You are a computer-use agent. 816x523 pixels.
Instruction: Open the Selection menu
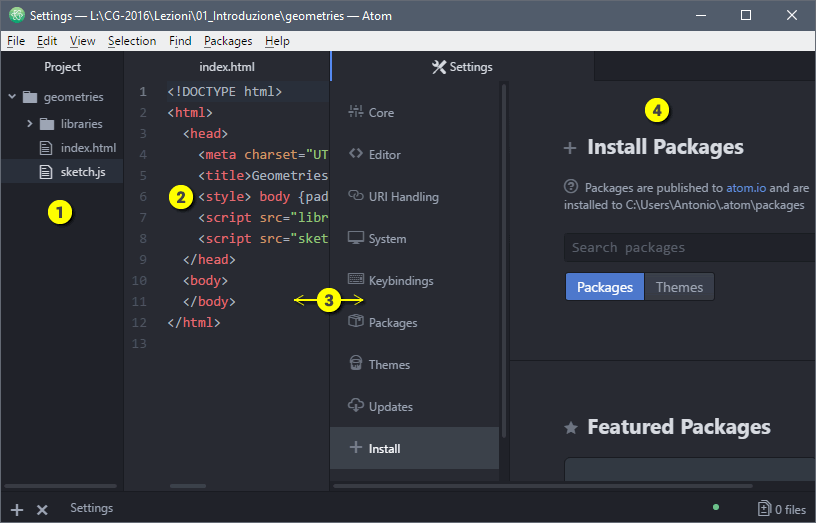pyautogui.click(x=132, y=41)
